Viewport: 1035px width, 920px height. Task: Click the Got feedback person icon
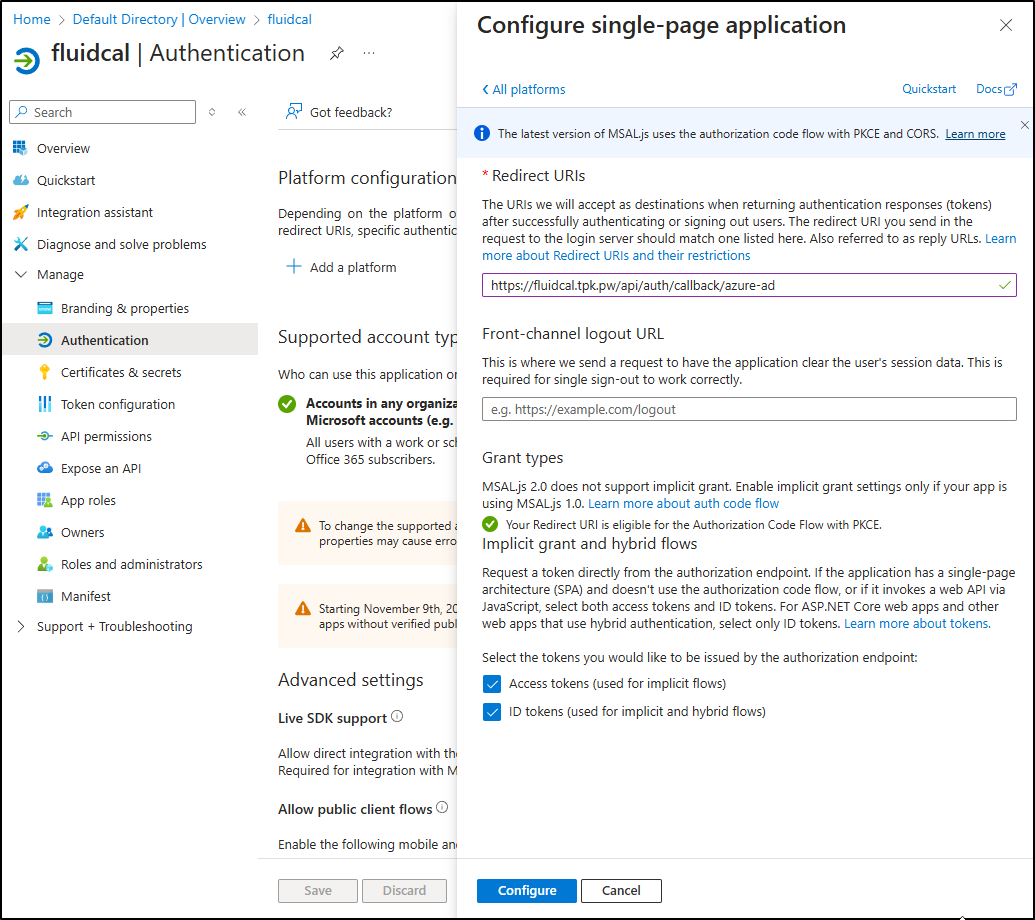294,112
